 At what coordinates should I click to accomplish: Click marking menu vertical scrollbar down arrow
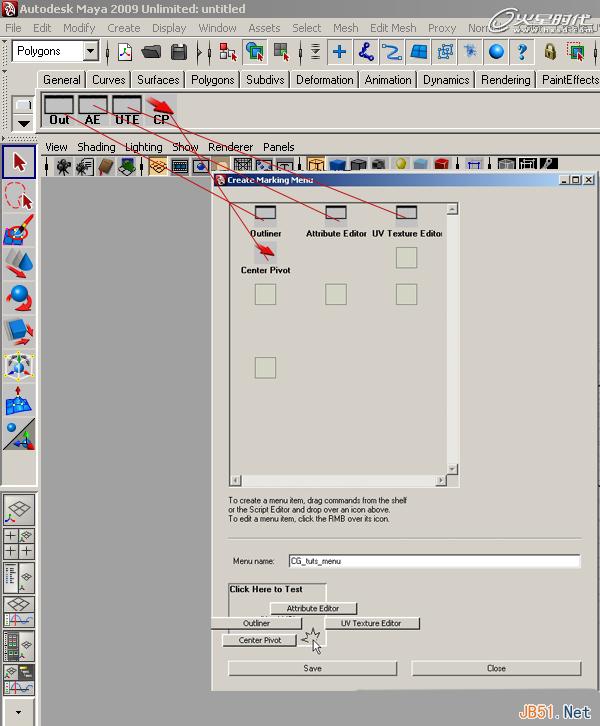(x=452, y=469)
